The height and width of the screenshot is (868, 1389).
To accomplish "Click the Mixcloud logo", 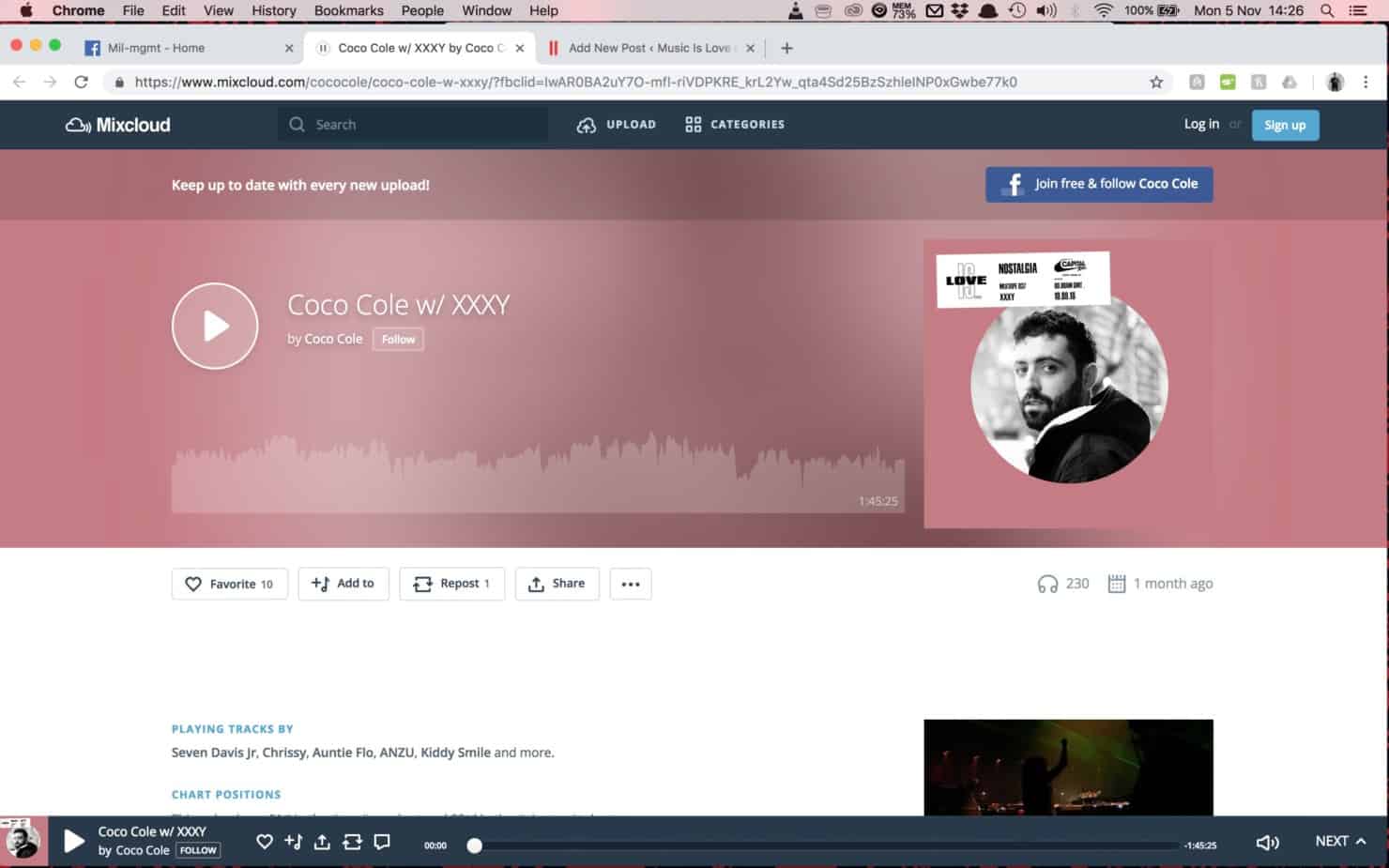I will point(118,125).
